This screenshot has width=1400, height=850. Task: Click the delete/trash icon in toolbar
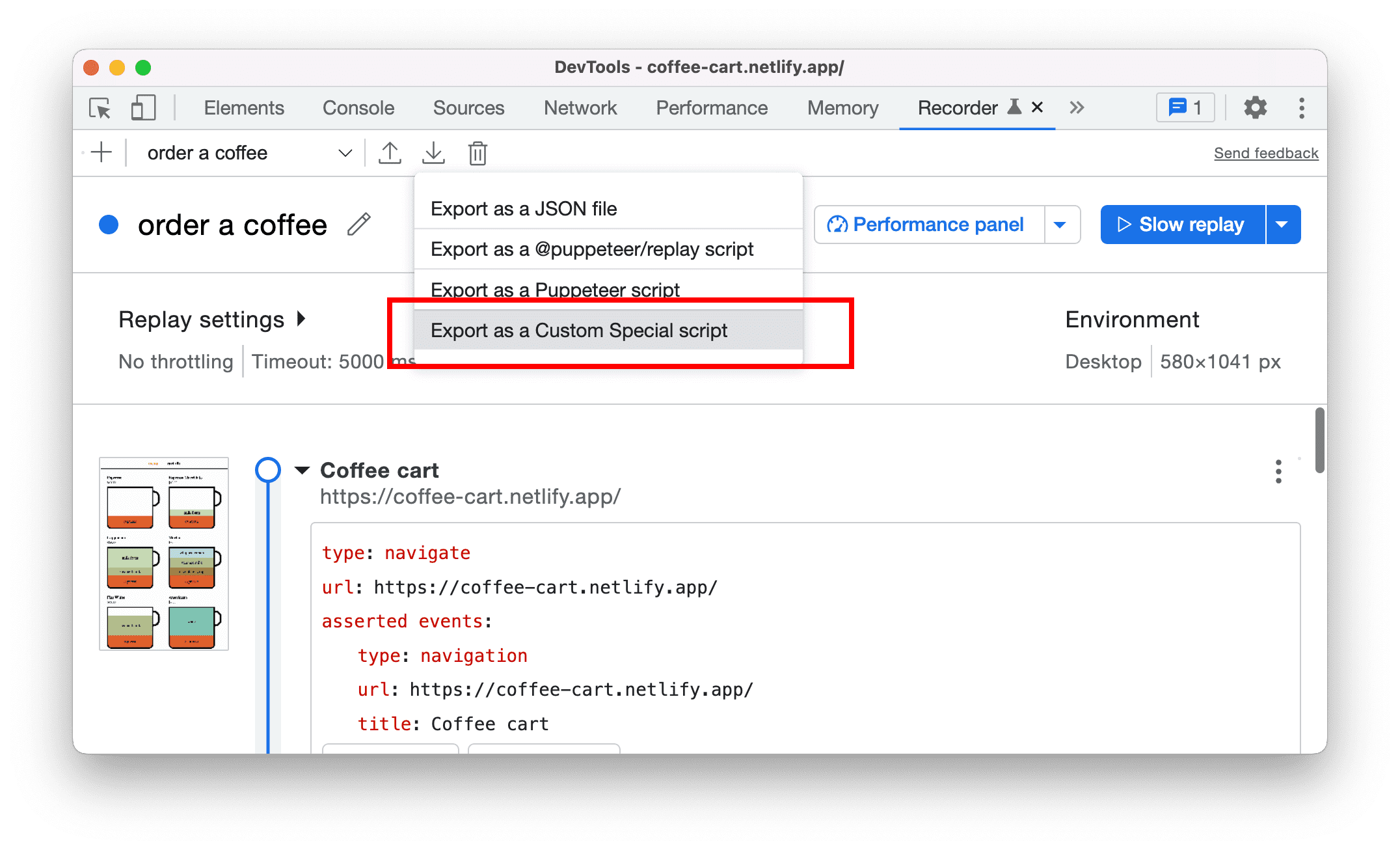pos(478,152)
